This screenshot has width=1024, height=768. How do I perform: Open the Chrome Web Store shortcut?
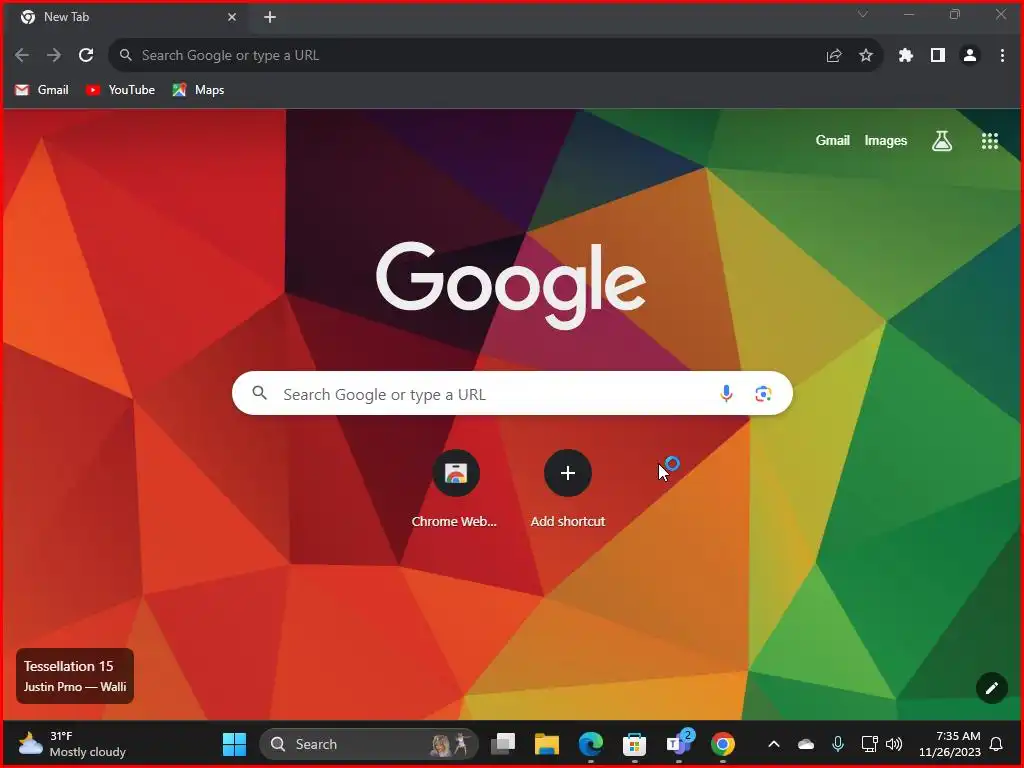tap(455, 488)
